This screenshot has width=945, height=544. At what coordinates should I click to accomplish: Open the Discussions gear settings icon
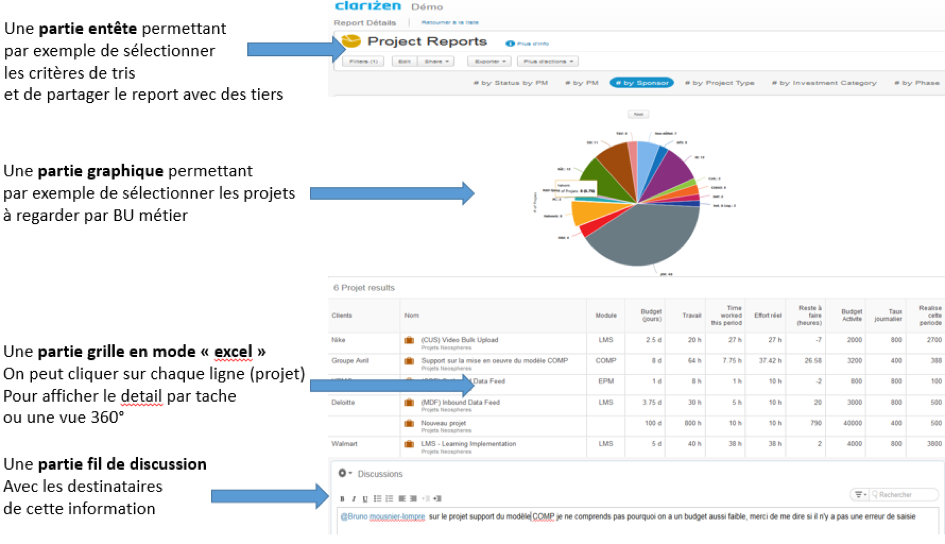click(x=342, y=474)
